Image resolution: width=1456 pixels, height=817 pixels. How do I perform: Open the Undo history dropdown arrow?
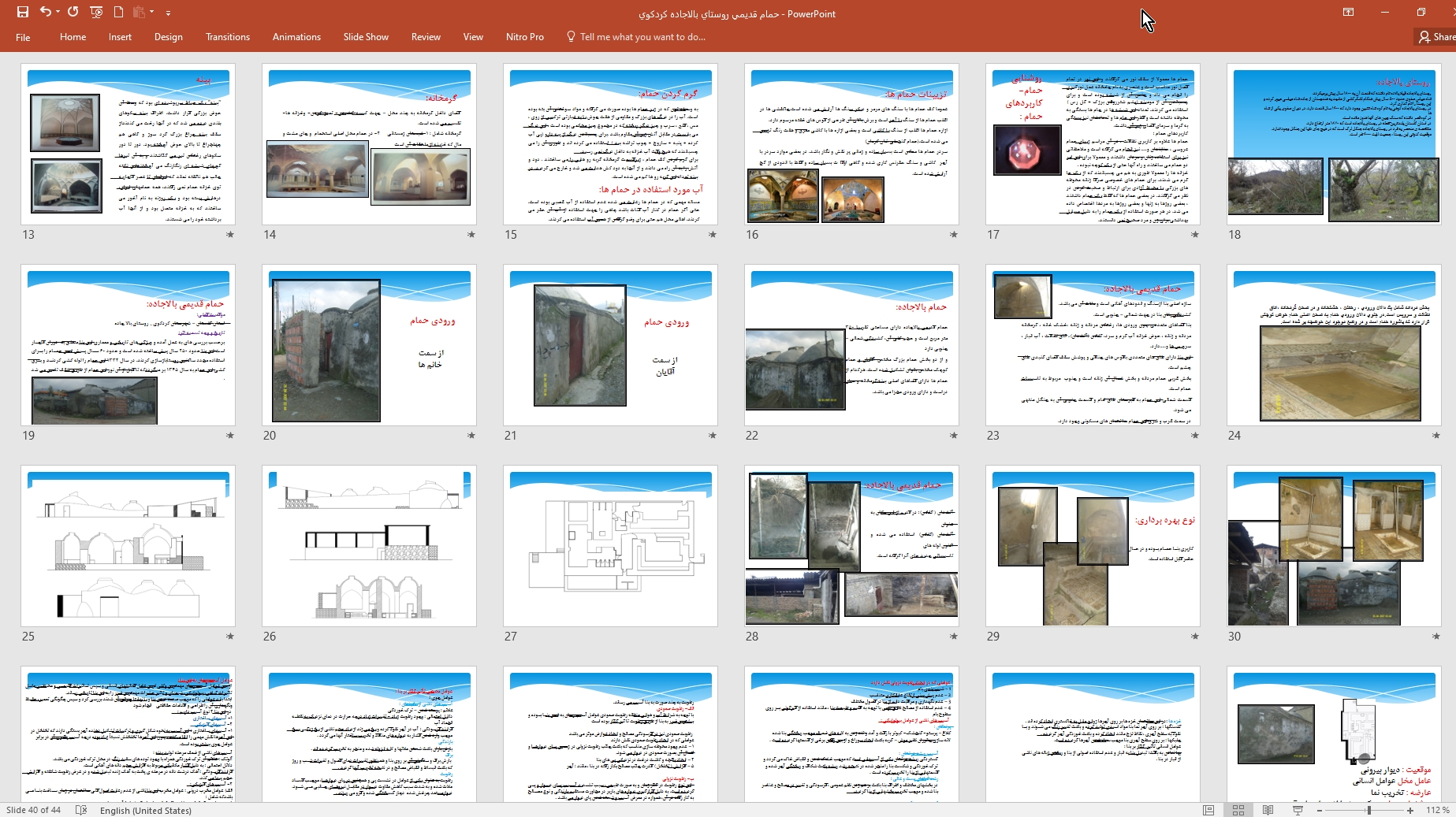tap(58, 13)
